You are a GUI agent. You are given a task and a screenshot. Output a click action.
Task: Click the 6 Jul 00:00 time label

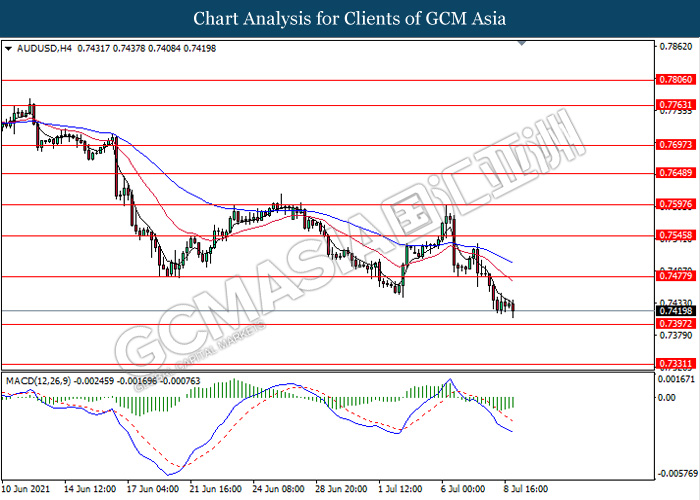(x=463, y=489)
